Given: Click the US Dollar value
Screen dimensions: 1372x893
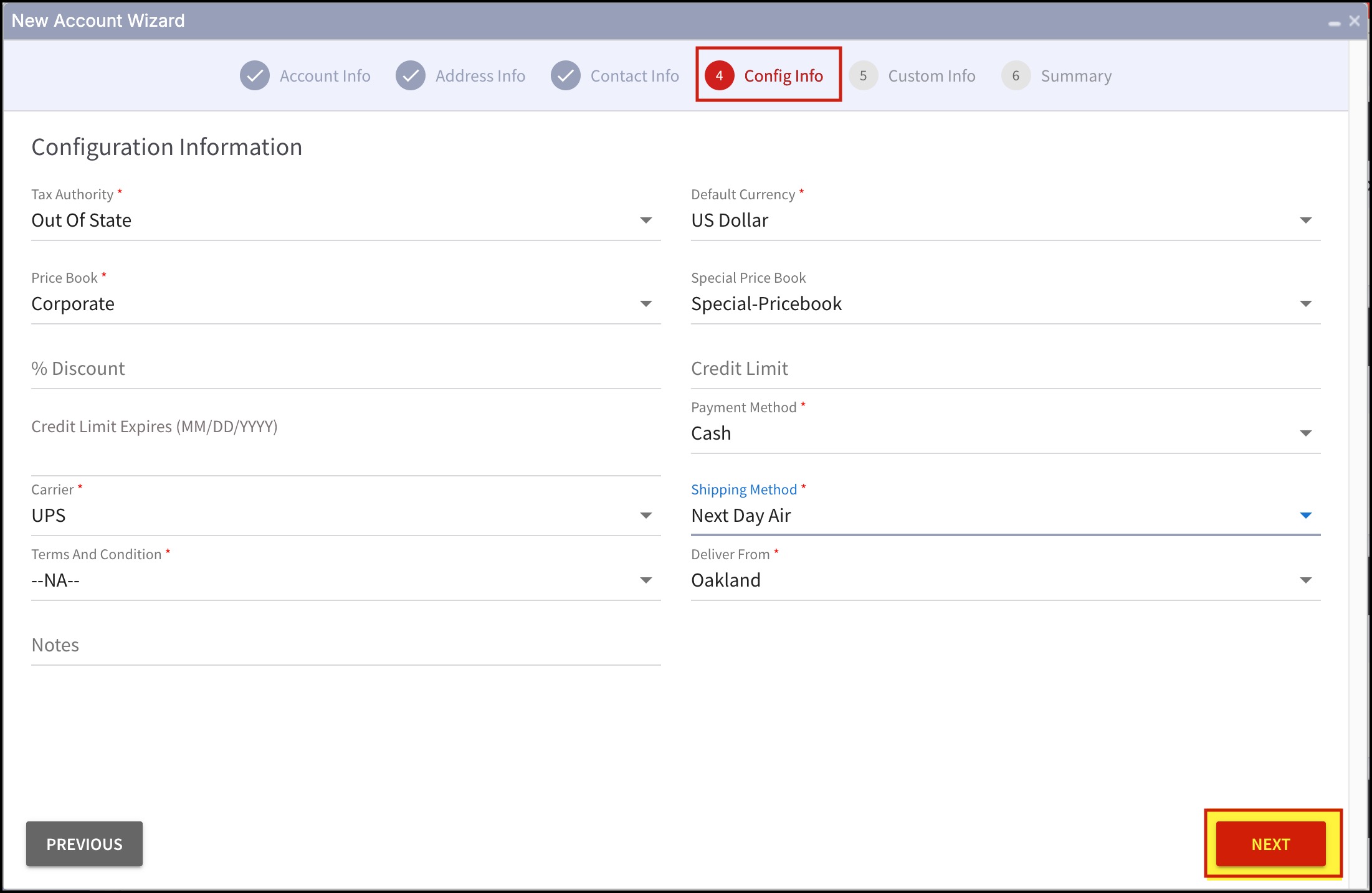Looking at the screenshot, I should 730,220.
